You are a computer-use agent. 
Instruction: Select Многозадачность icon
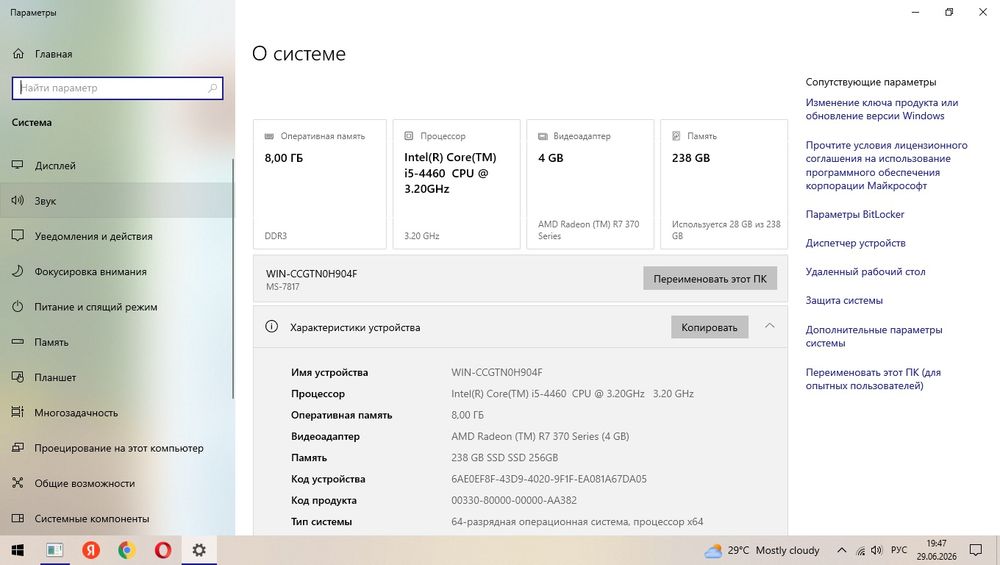click(x=18, y=413)
